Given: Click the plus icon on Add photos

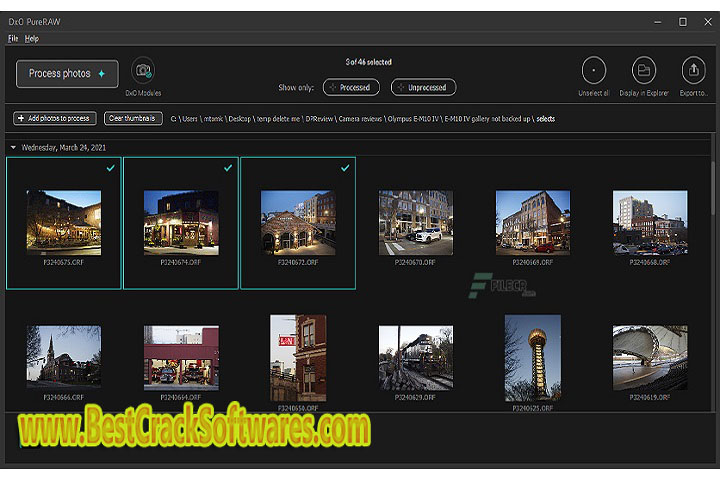Looking at the screenshot, I should [21, 119].
